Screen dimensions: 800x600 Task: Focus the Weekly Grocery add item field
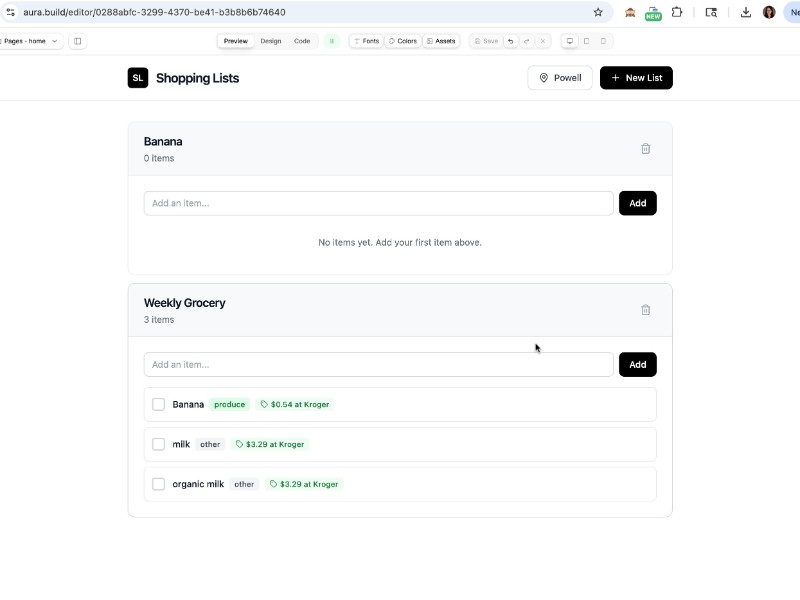[378, 364]
